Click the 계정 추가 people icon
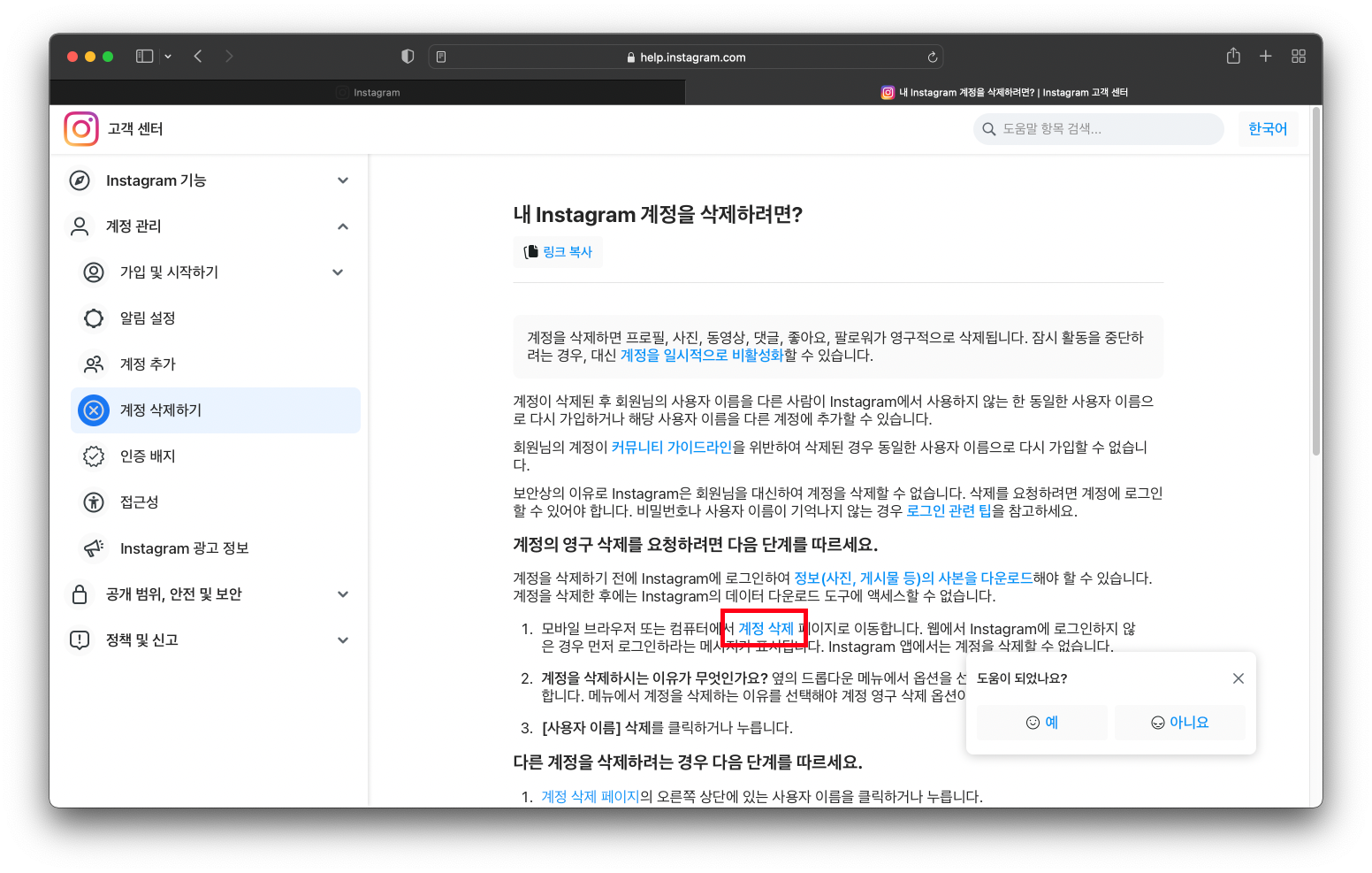1372x873 pixels. click(x=94, y=364)
